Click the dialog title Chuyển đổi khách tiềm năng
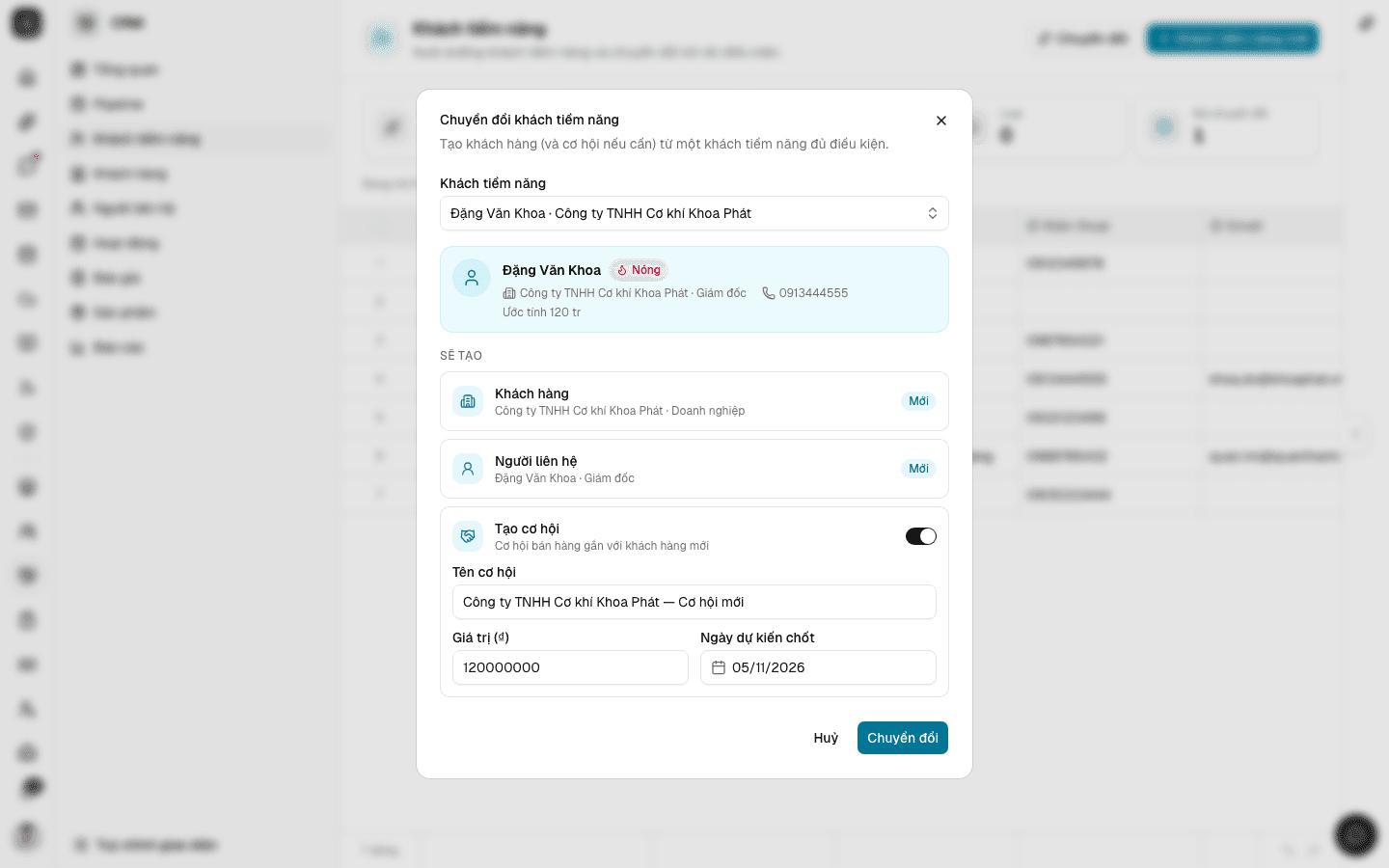Image resolution: width=1389 pixels, height=868 pixels. [x=530, y=120]
